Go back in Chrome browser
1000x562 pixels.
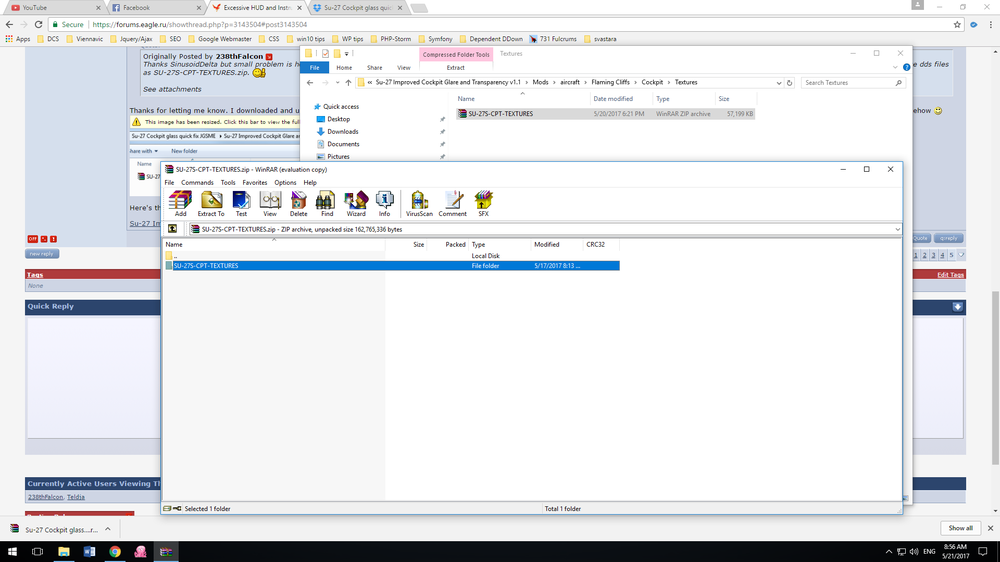9,24
